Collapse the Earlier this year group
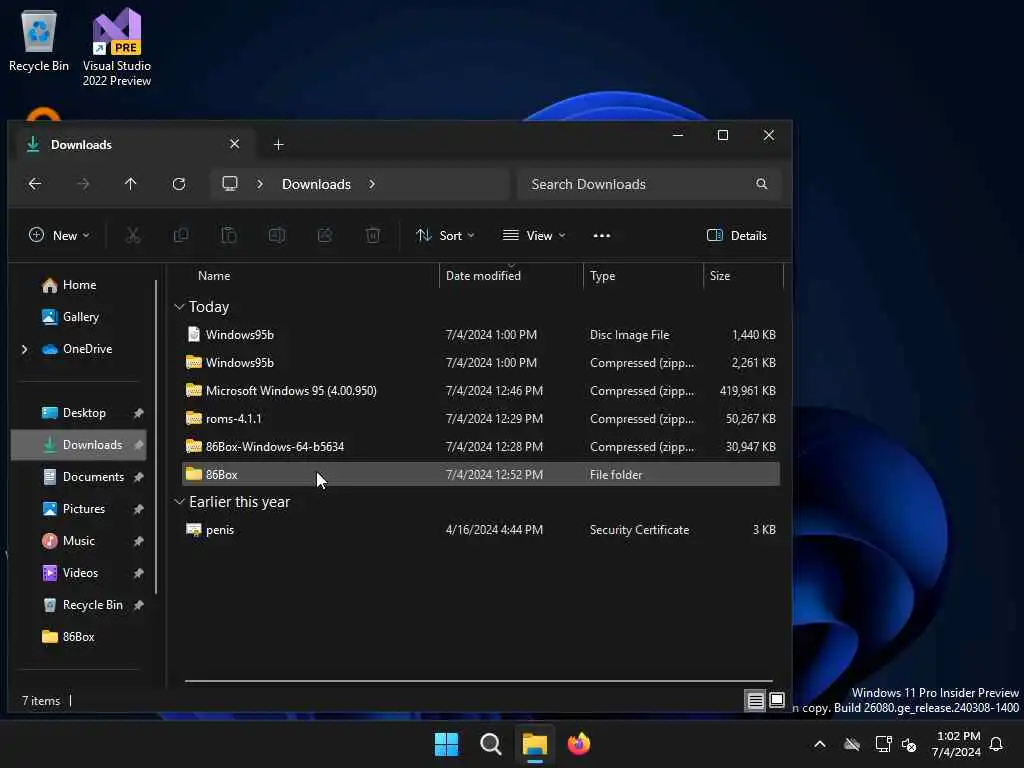 180,502
